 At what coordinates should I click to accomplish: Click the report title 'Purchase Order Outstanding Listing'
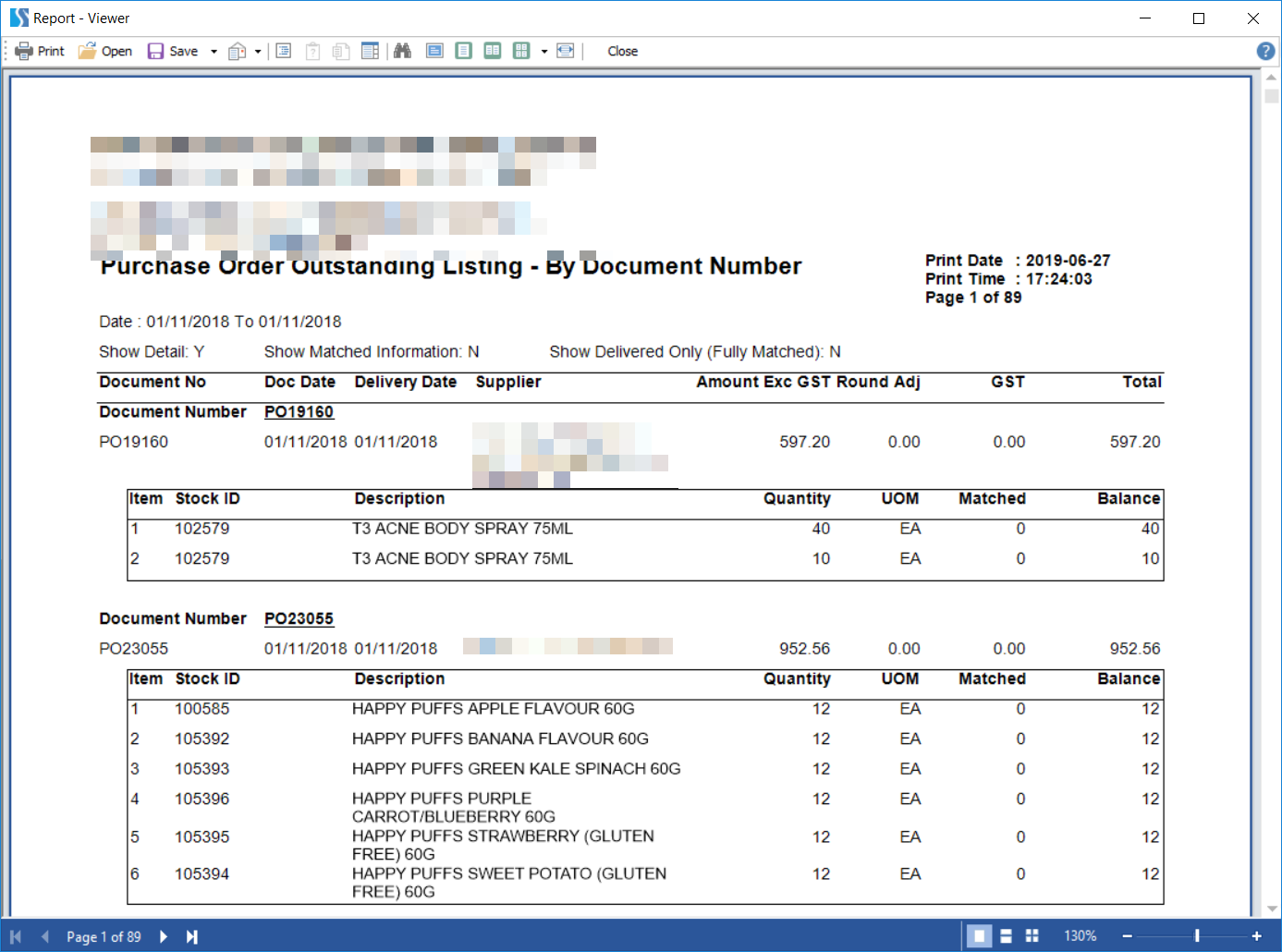click(x=311, y=266)
